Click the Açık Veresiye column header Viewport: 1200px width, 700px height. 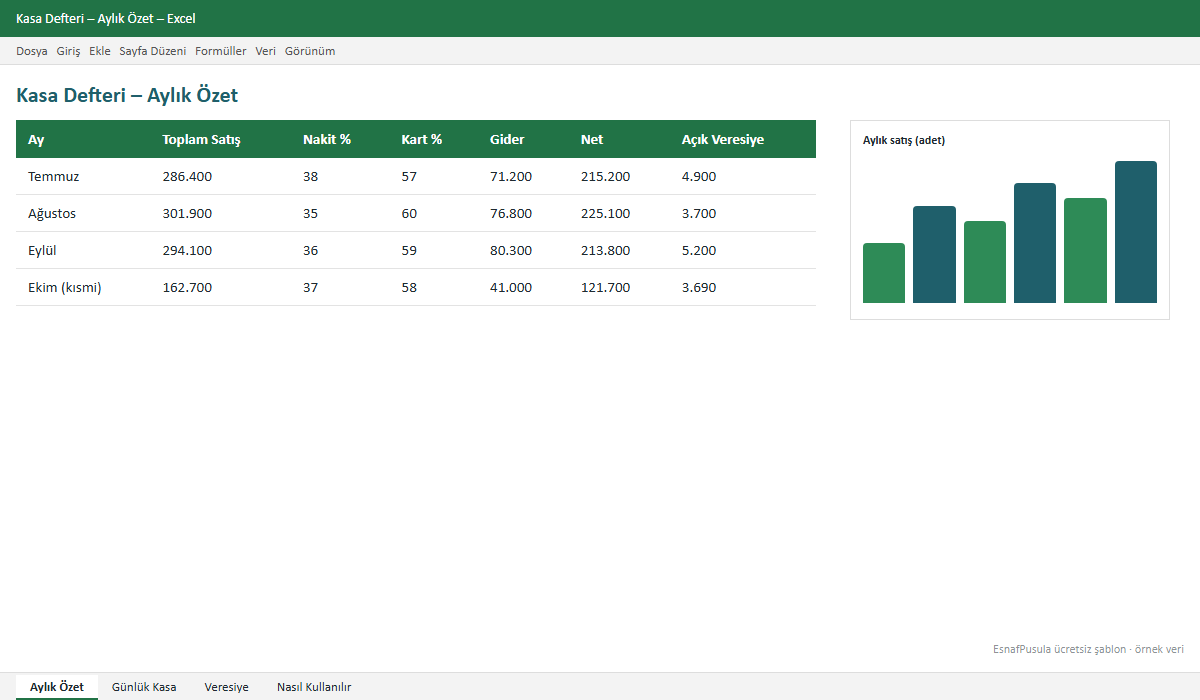pyautogui.click(x=723, y=139)
